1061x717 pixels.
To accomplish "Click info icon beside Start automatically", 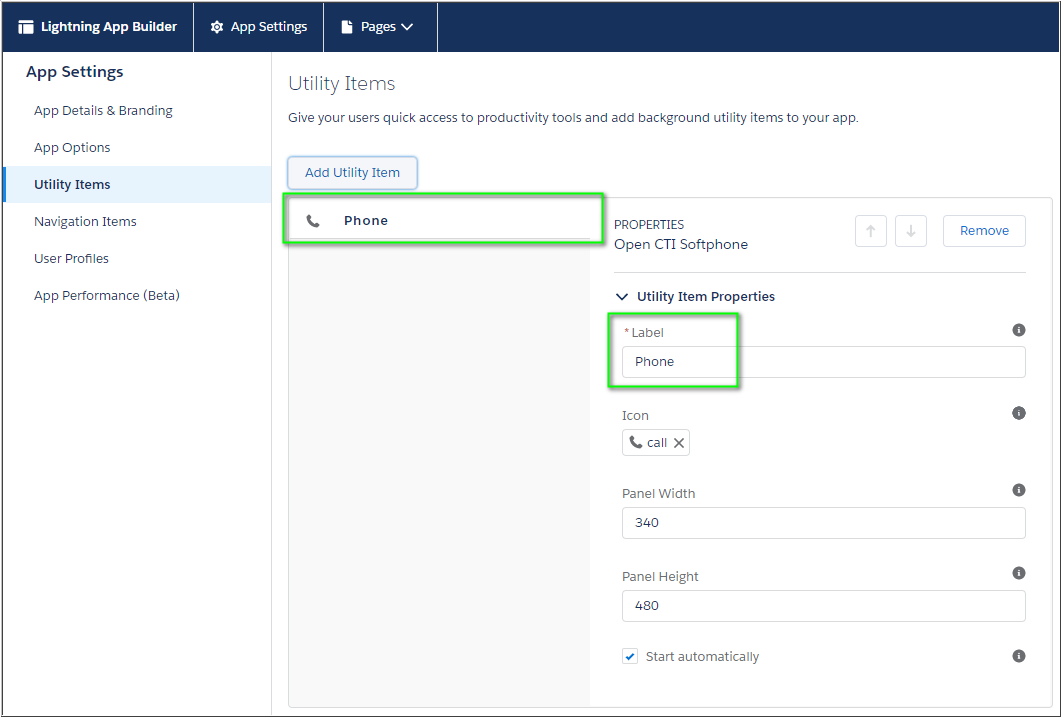I will pyautogui.click(x=1018, y=656).
